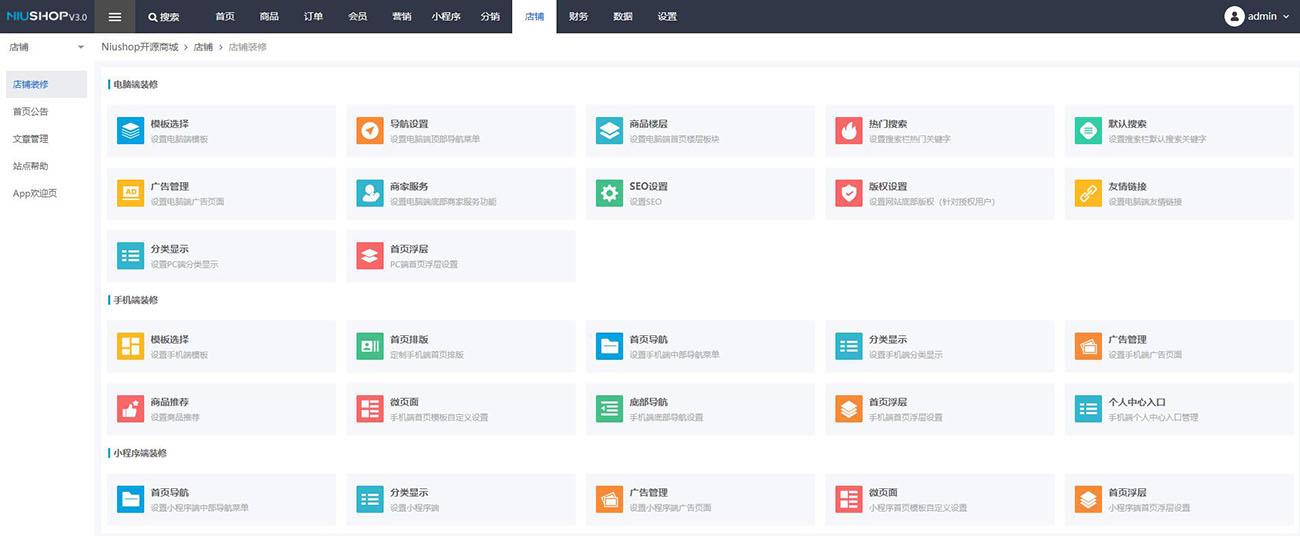Click the PC 首页浮层 red icon
The height and width of the screenshot is (536, 1300).
(x=370, y=256)
